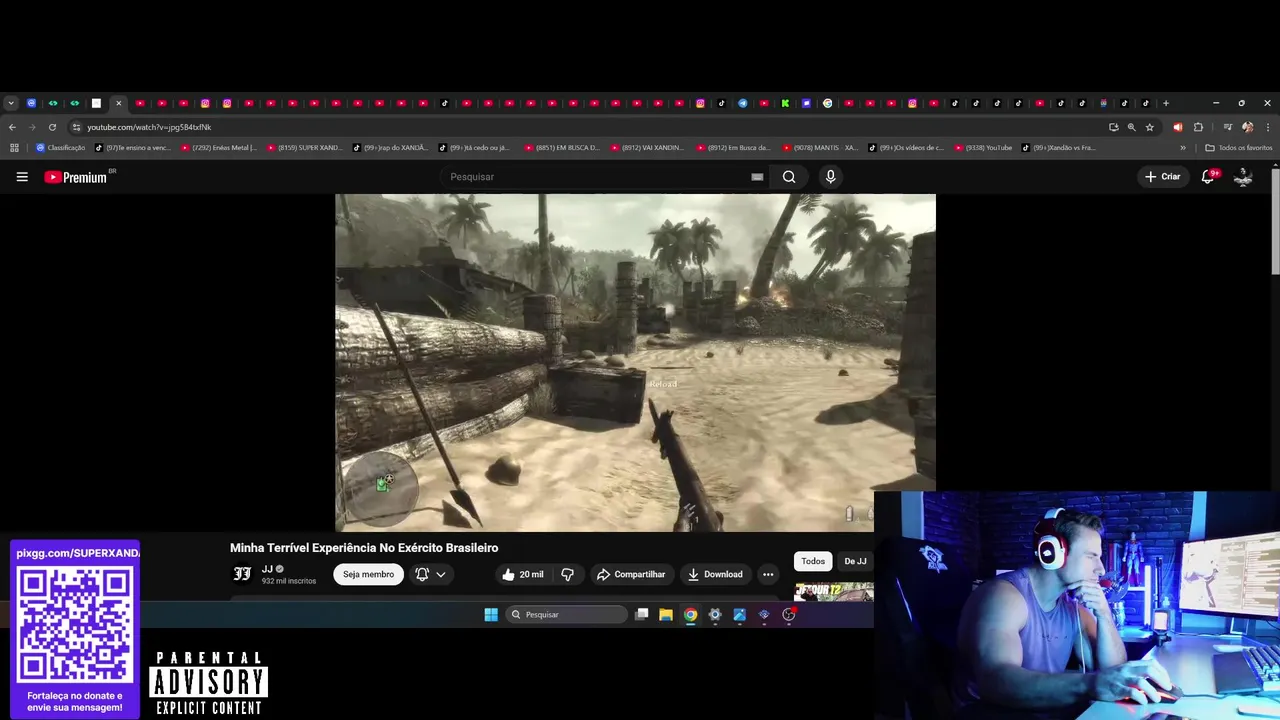The height and width of the screenshot is (720, 1280).
Task: Open Task View from the taskbar
Action: point(642,615)
